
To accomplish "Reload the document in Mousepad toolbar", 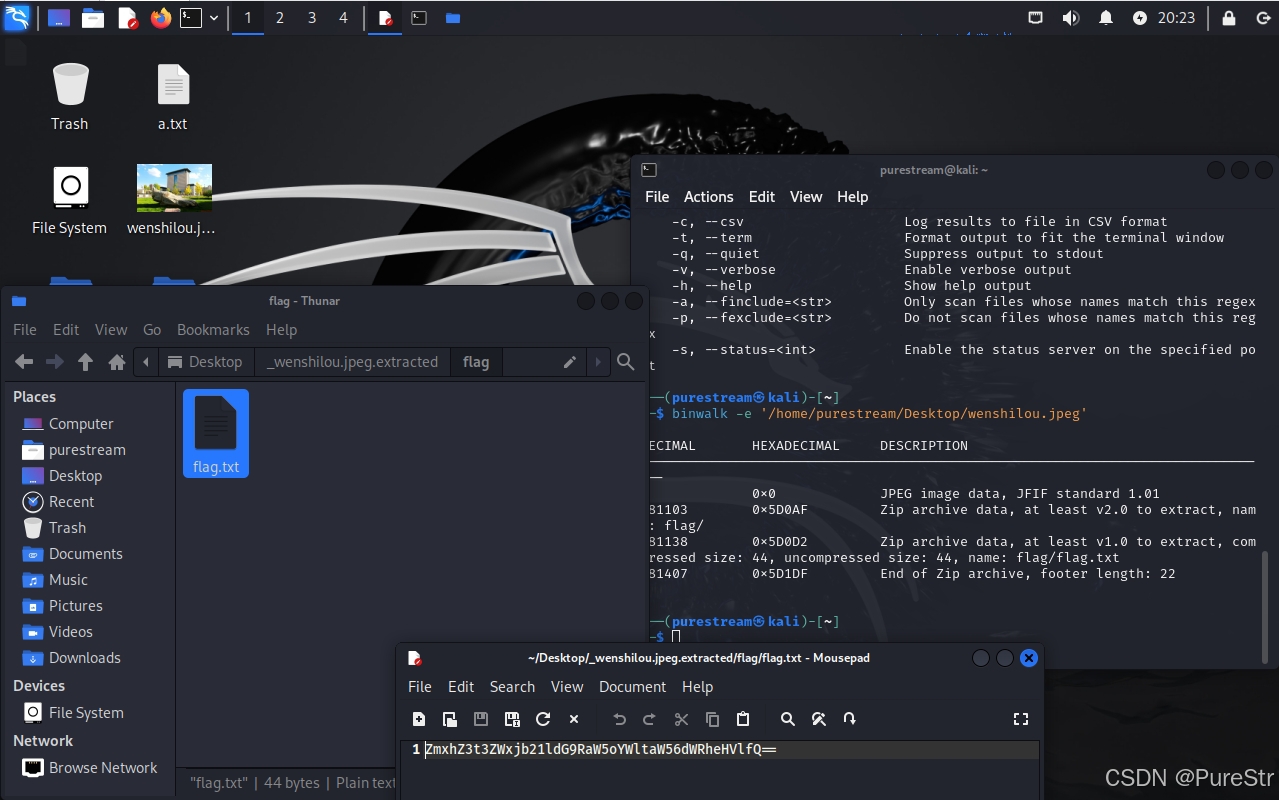I will point(543,719).
